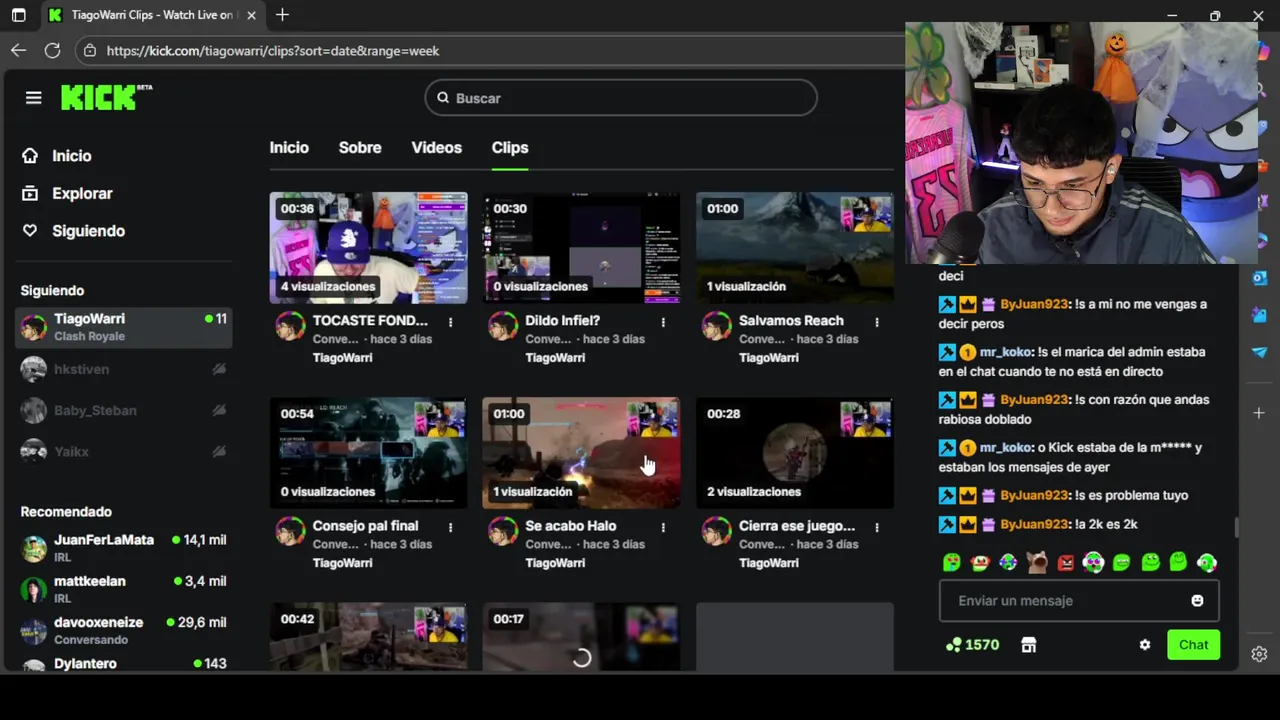1280x720 pixels.
Task: Click the Buscar search field
Action: [x=621, y=98]
